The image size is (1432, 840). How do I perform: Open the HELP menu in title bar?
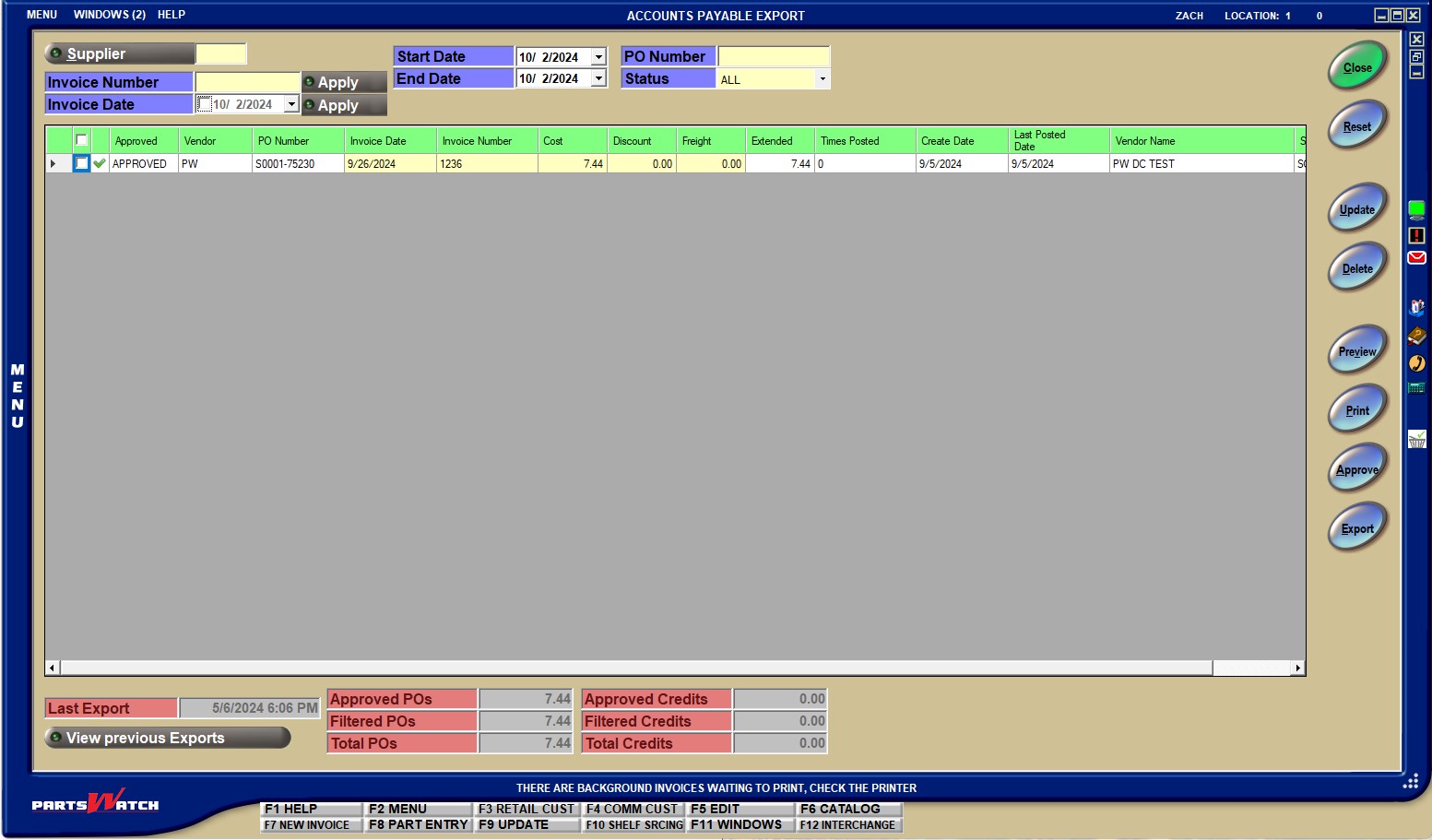171,15
